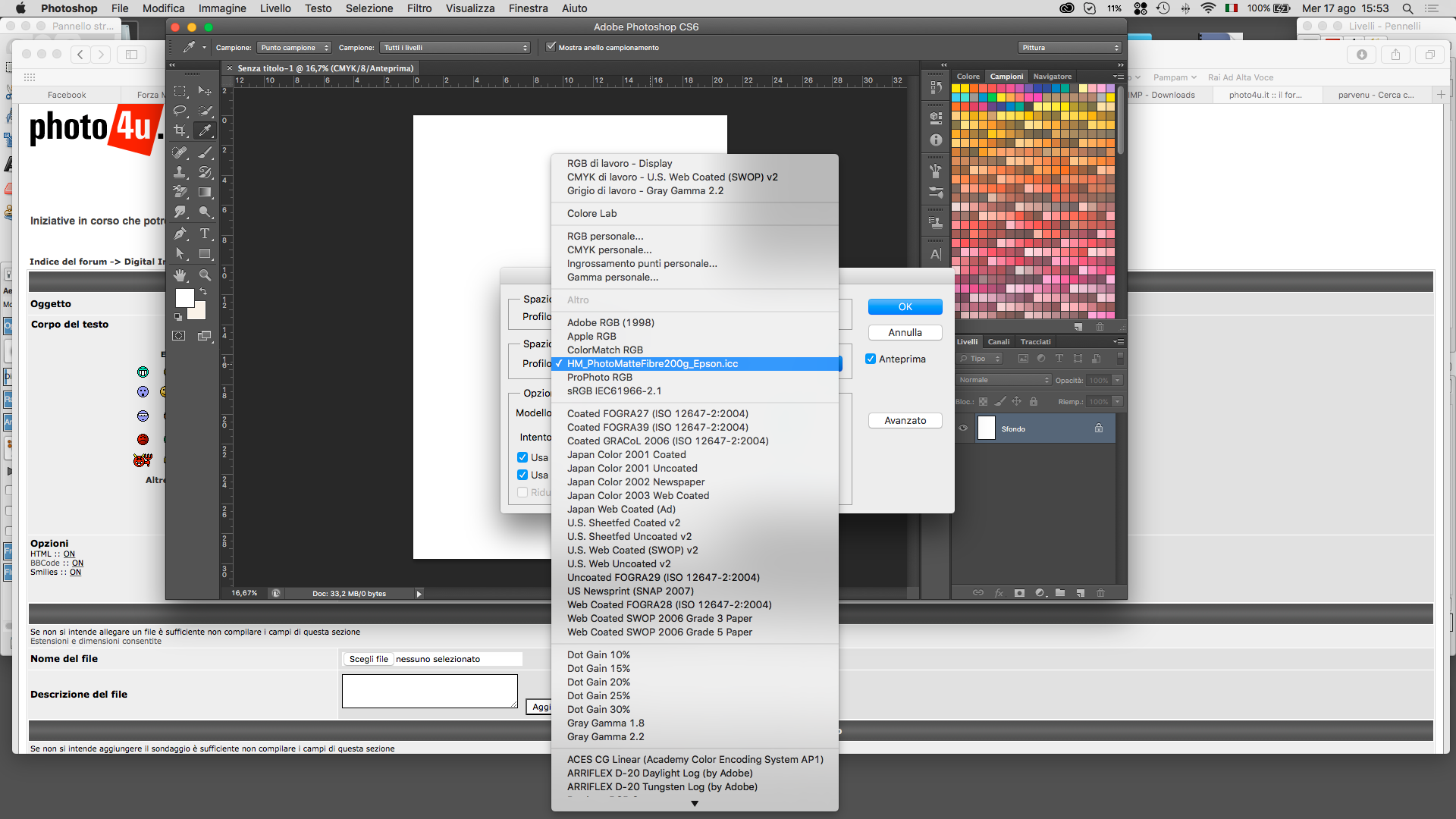Screen dimensions: 1456x819
Task: Select the Dodge tool
Action: coord(205,212)
